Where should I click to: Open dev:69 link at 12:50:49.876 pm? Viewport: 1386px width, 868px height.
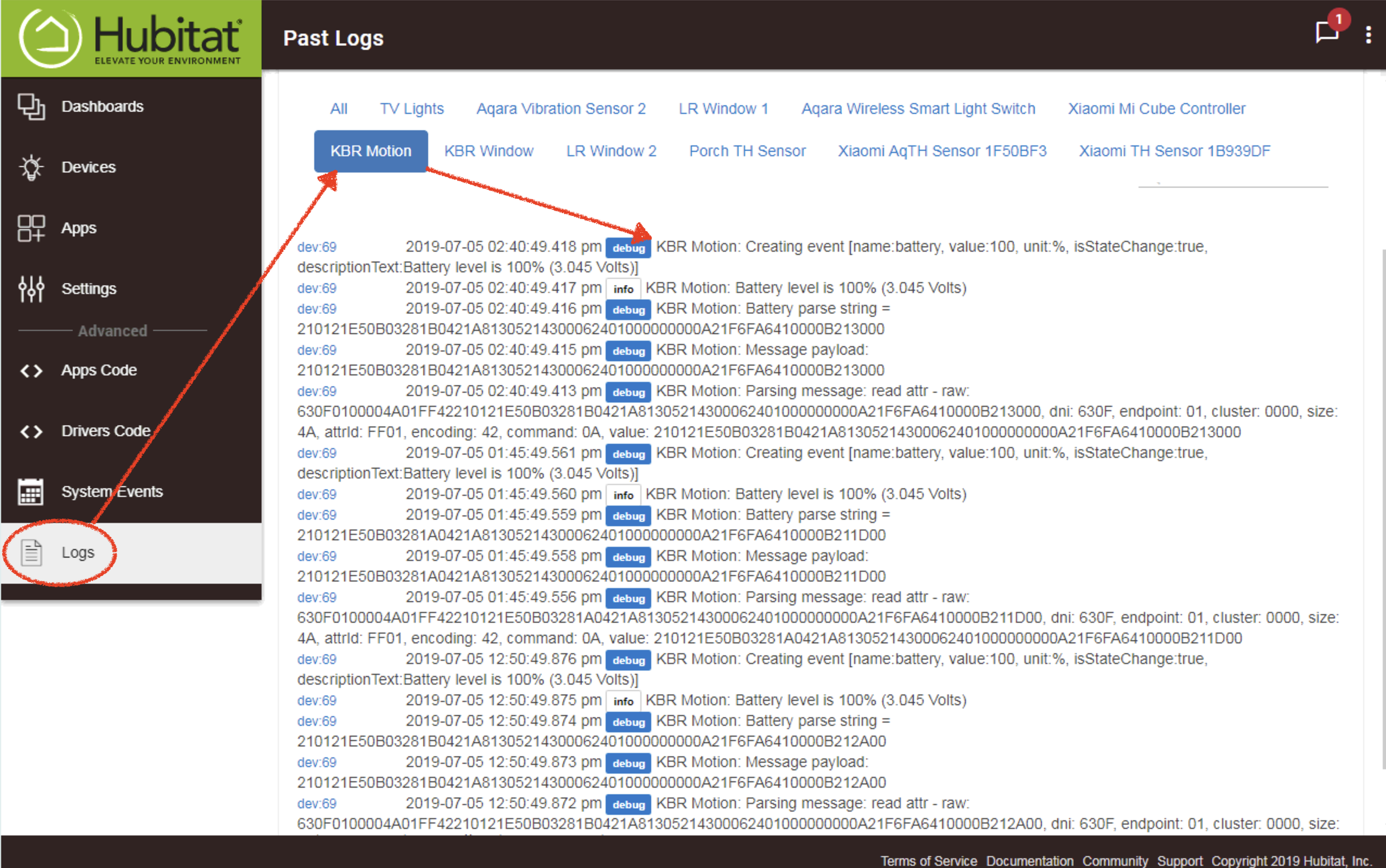(317, 660)
